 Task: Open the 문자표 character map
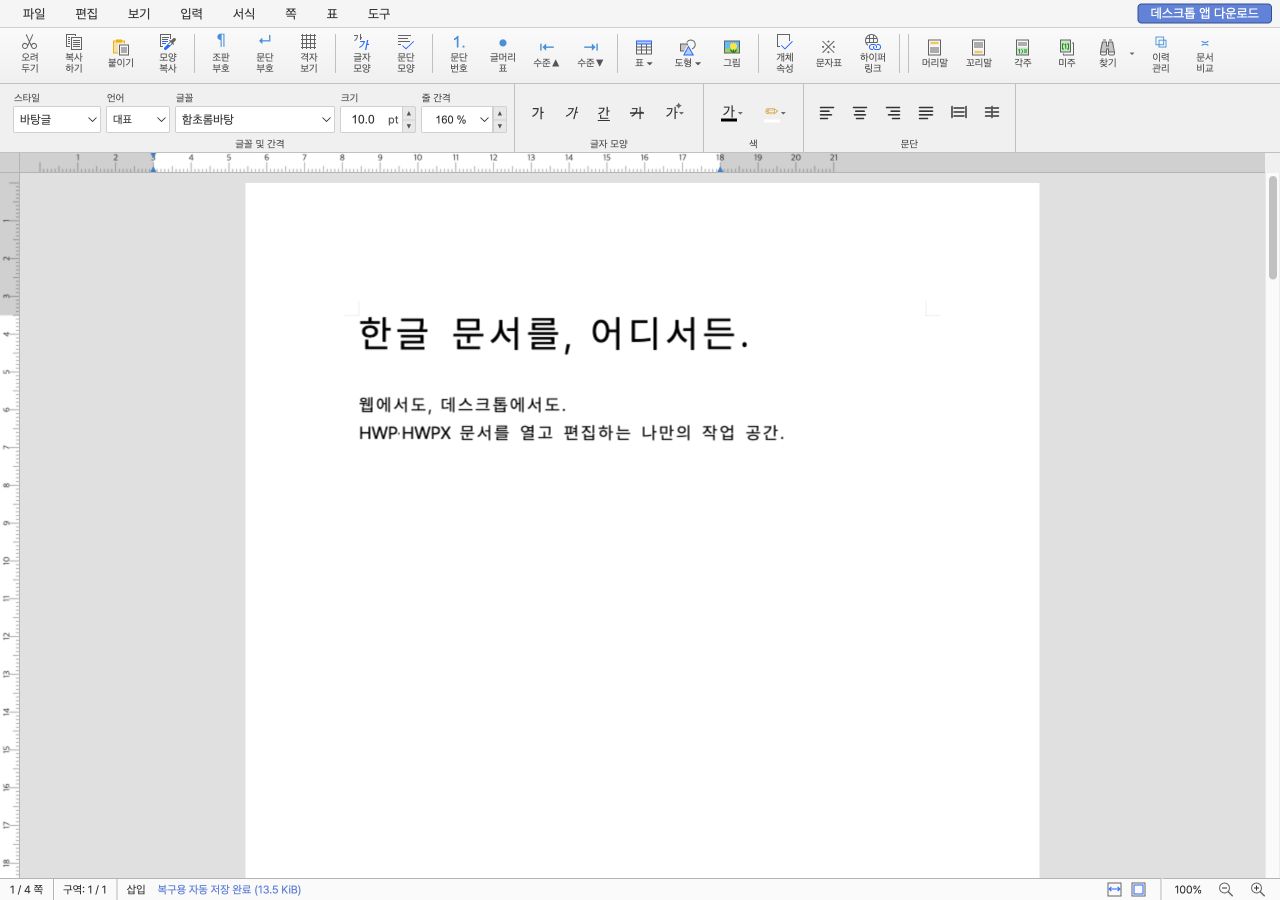click(x=828, y=53)
